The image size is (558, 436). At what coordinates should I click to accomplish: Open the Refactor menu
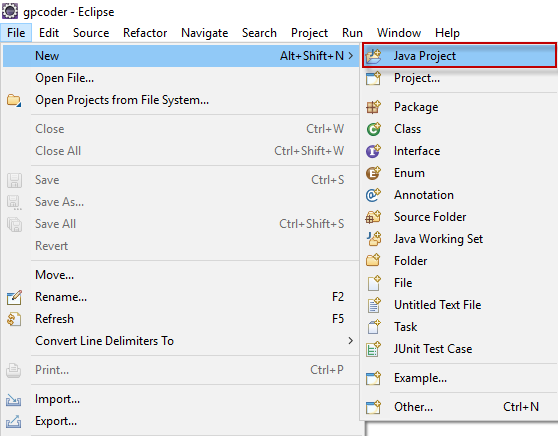[x=145, y=33]
